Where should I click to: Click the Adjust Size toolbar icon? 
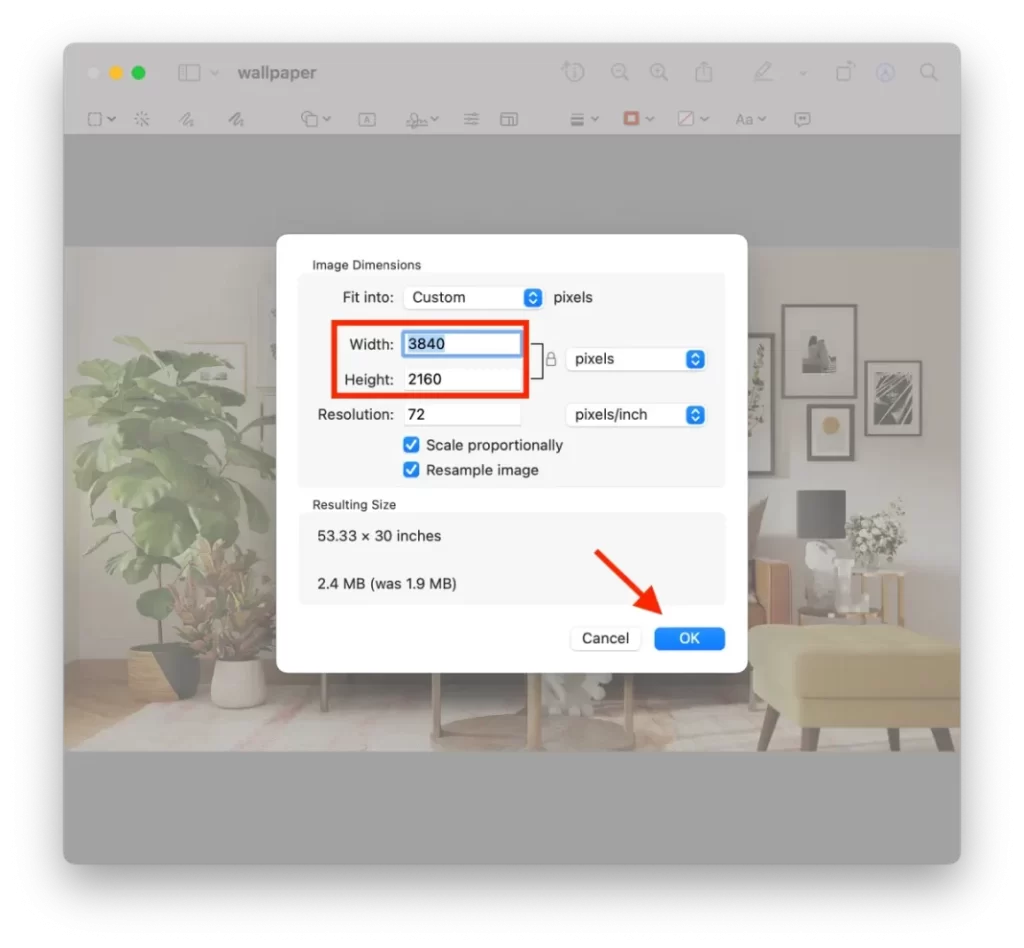coord(509,119)
